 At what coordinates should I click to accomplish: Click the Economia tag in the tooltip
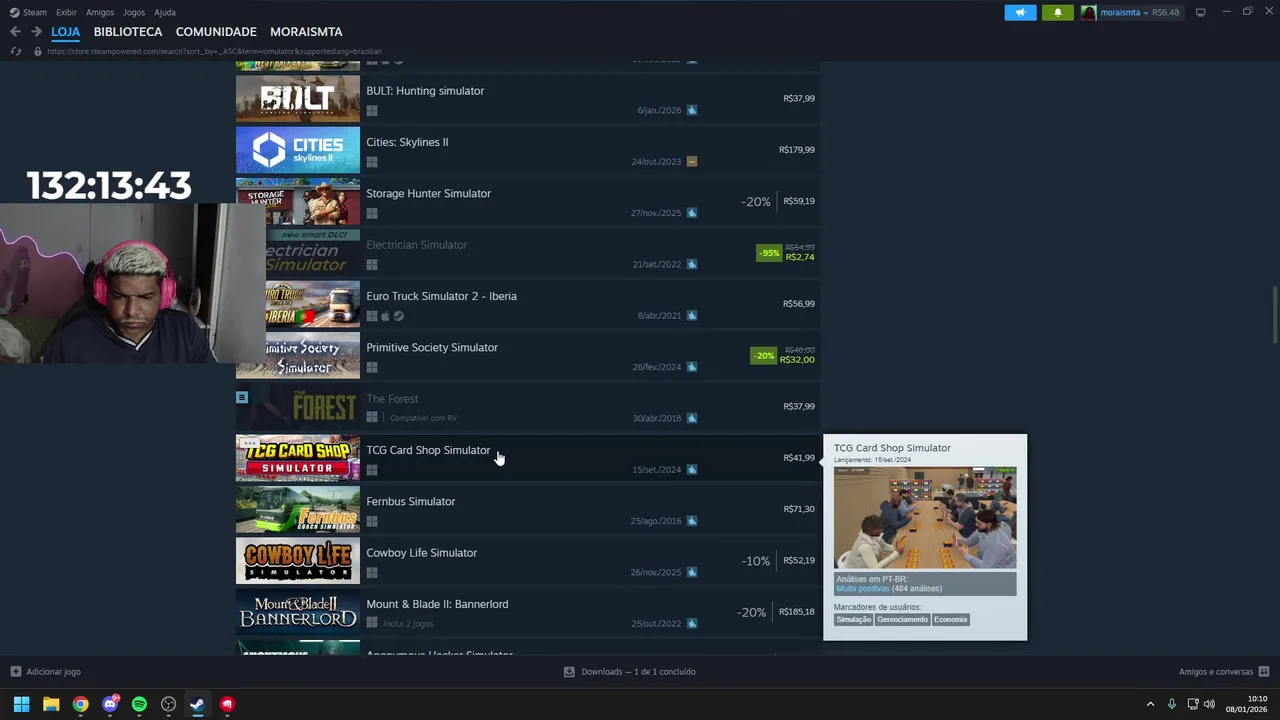(x=951, y=619)
